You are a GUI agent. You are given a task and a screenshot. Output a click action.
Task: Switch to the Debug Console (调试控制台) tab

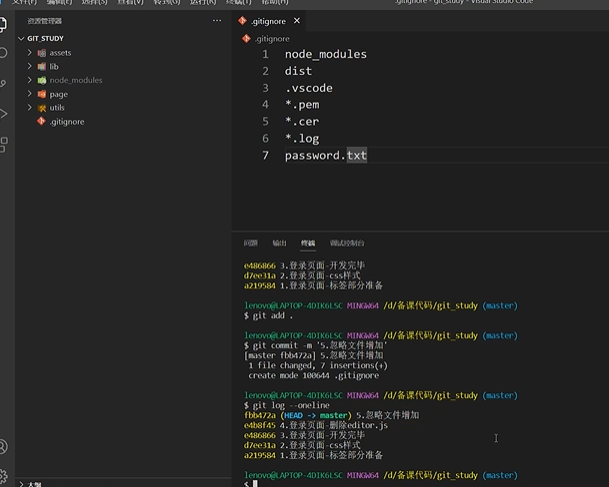pos(347,243)
